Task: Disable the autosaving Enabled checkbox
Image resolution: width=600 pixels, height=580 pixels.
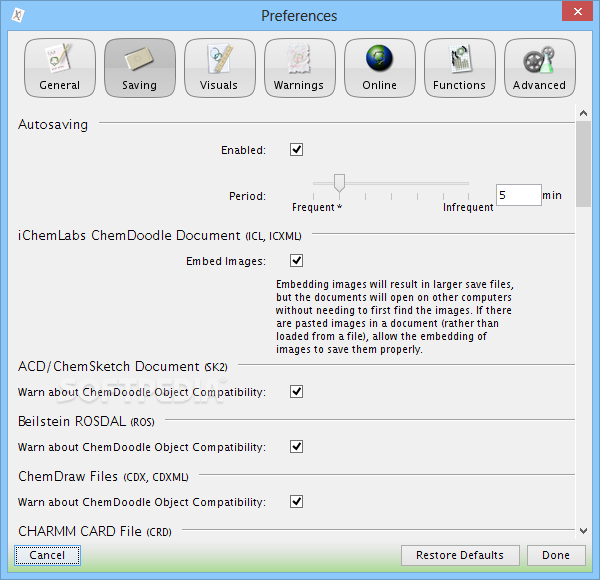Action: point(296,150)
